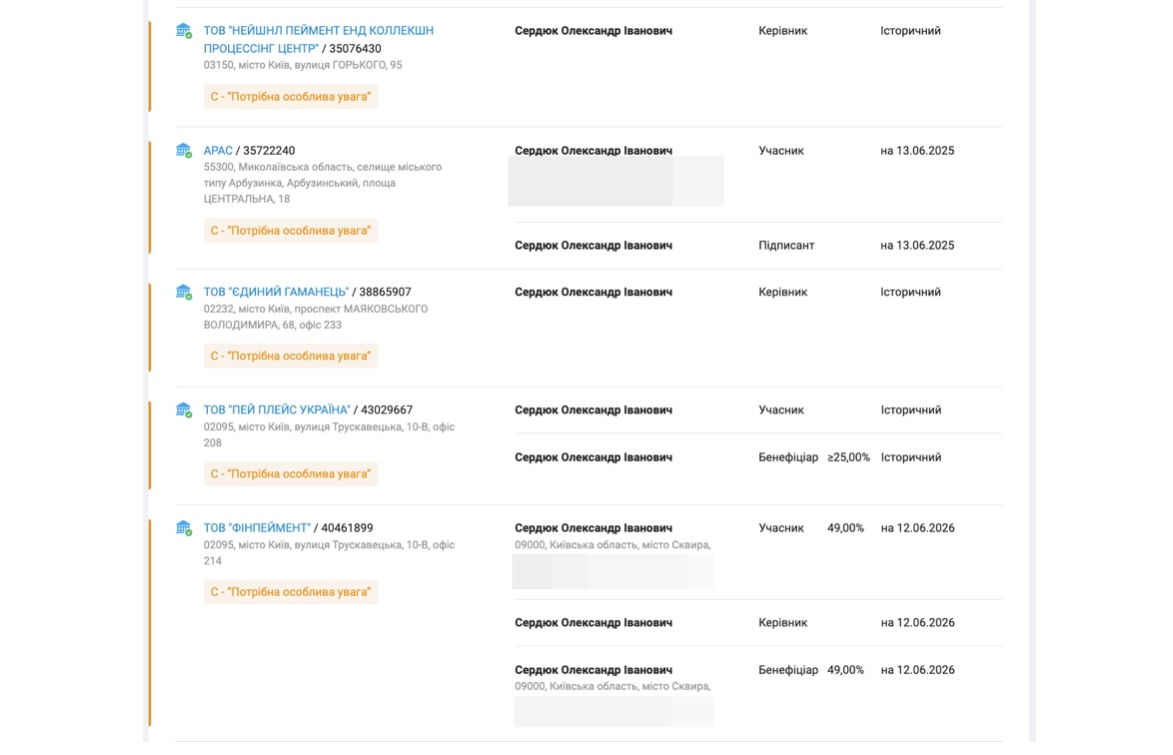
Task: Click the attention badge under ФІНПЕЙМЕНТ
Action: [290, 592]
